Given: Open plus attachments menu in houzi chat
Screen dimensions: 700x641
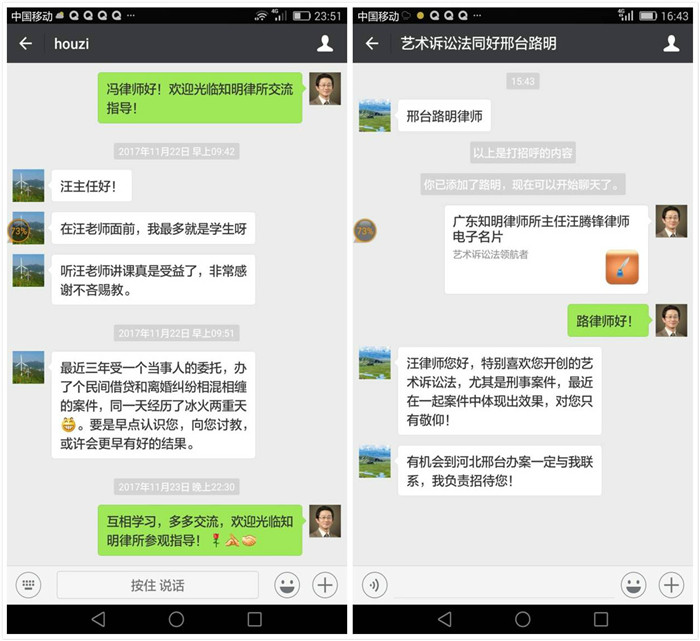Looking at the screenshot, I should (325, 584).
